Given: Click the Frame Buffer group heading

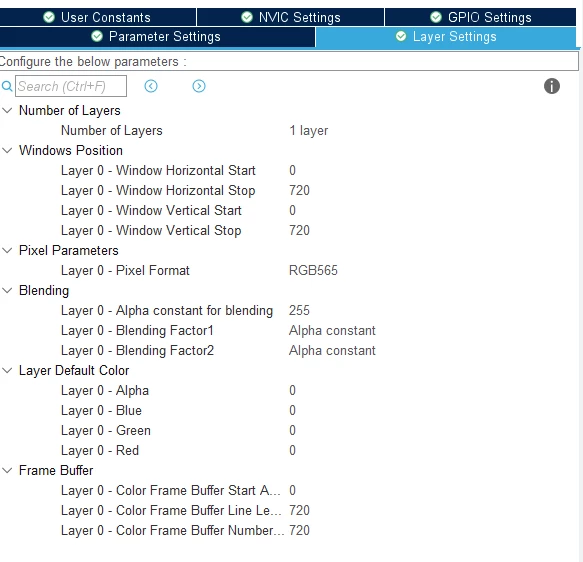Looking at the screenshot, I should point(56,470).
